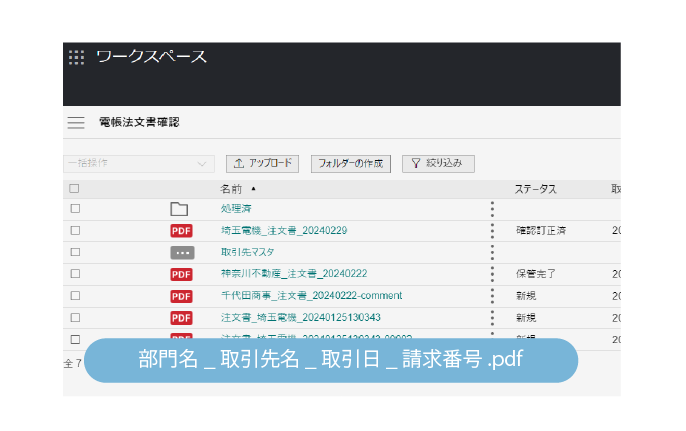
Task: Click the PDF icon of 神奈川不動産 row
Action: click(182, 274)
